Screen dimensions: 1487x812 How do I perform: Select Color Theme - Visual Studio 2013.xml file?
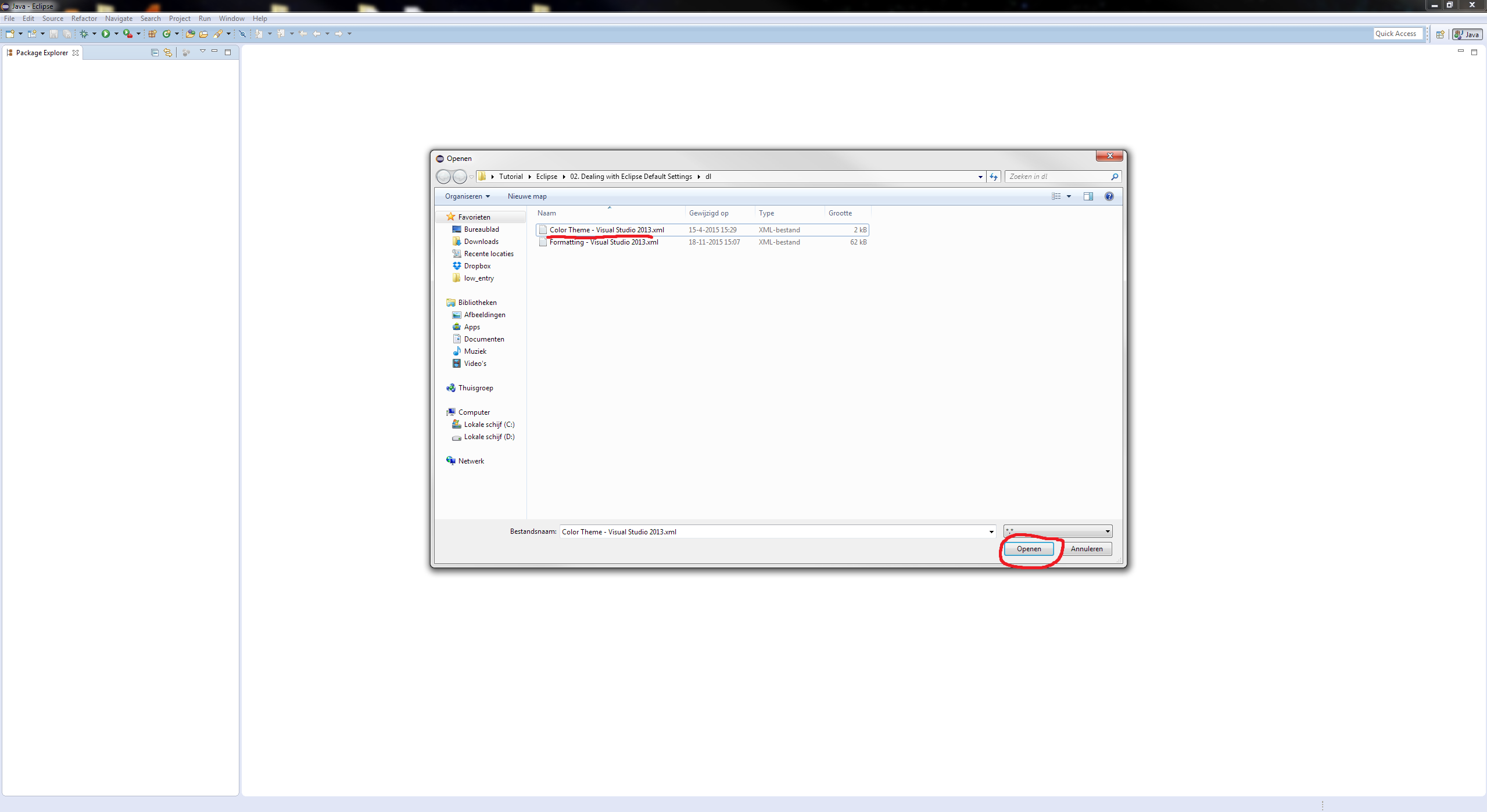click(605, 229)
